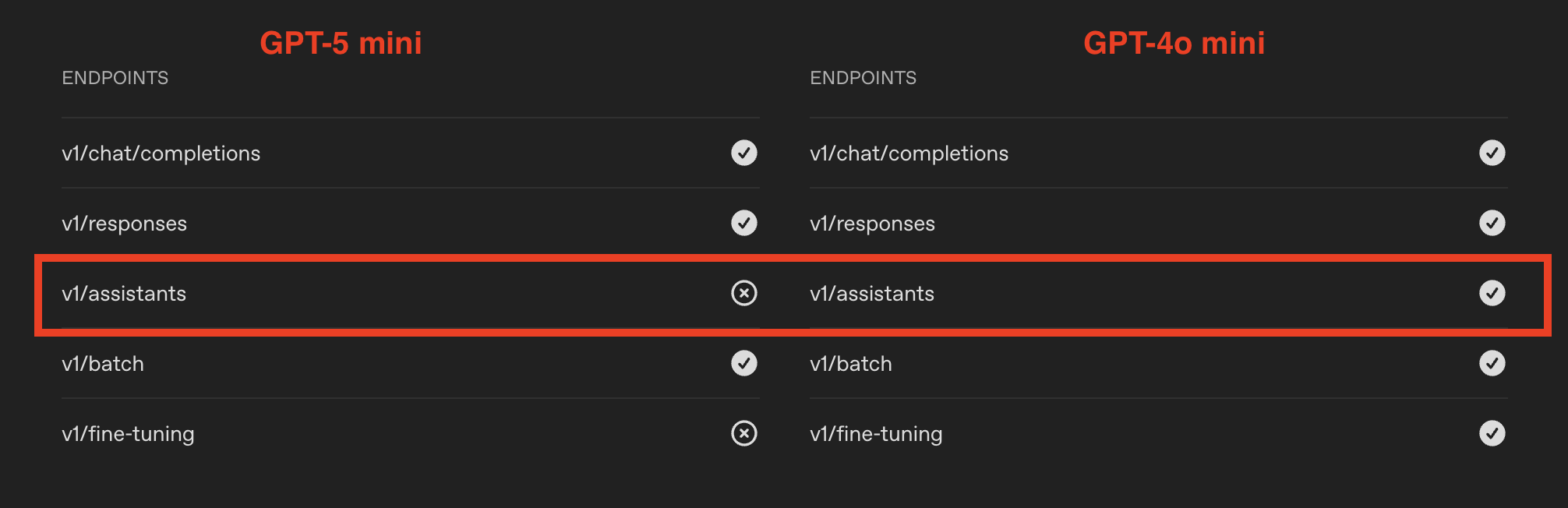Click GPT-5 mini v1/batch checkmark icon
1568x508 pixels.
pyautogui.click(x=744, y=363)
